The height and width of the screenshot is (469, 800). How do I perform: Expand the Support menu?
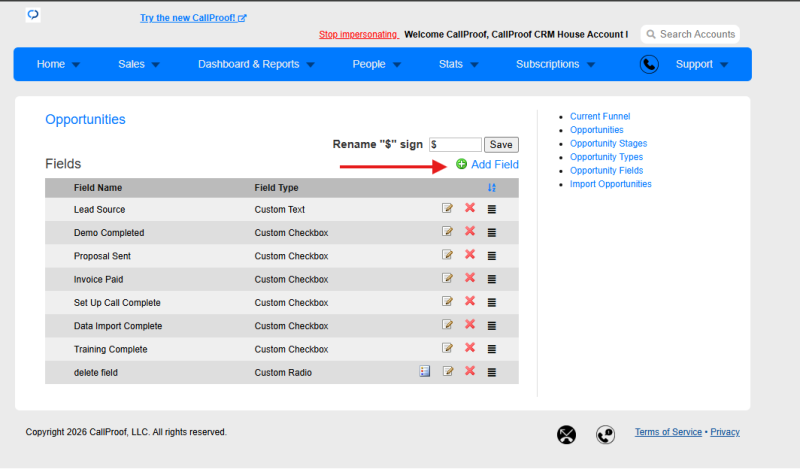(x=702, y=64)
